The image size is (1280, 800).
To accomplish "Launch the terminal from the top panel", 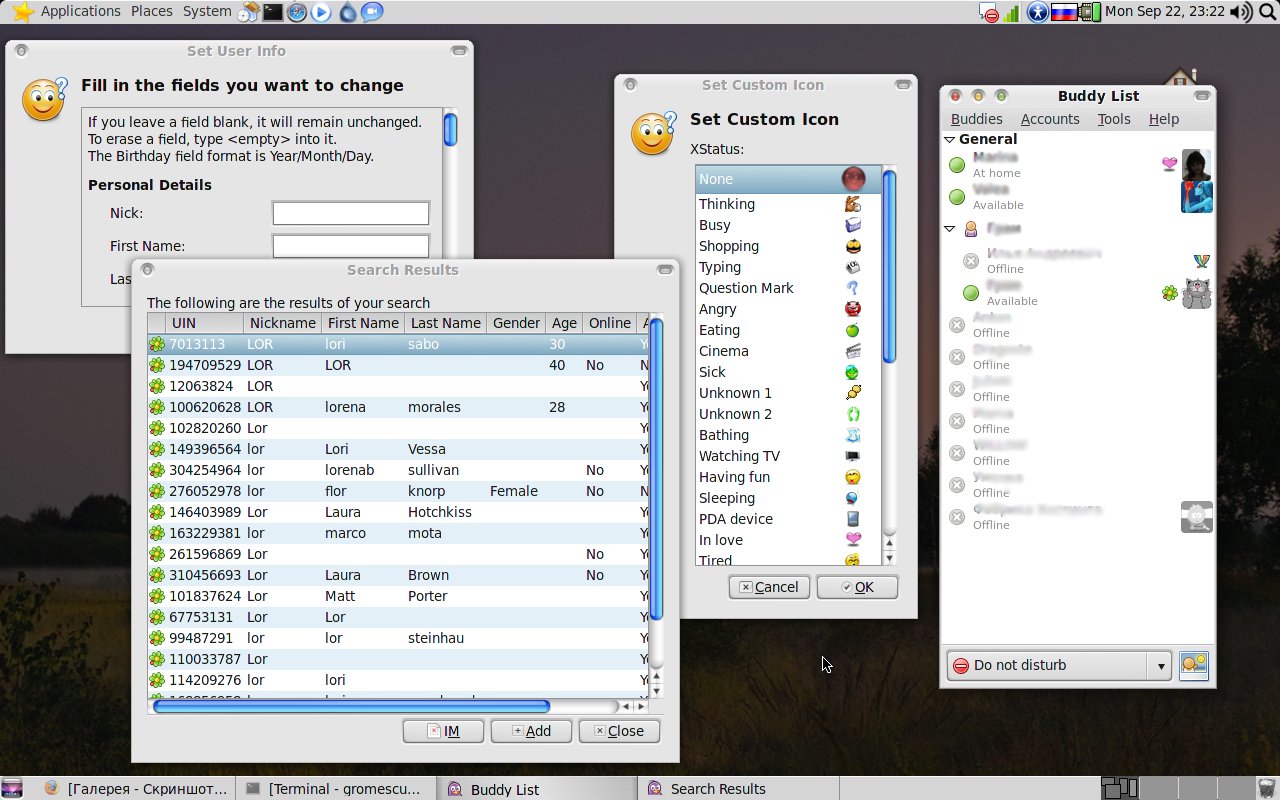I will [x=272, y=12].
